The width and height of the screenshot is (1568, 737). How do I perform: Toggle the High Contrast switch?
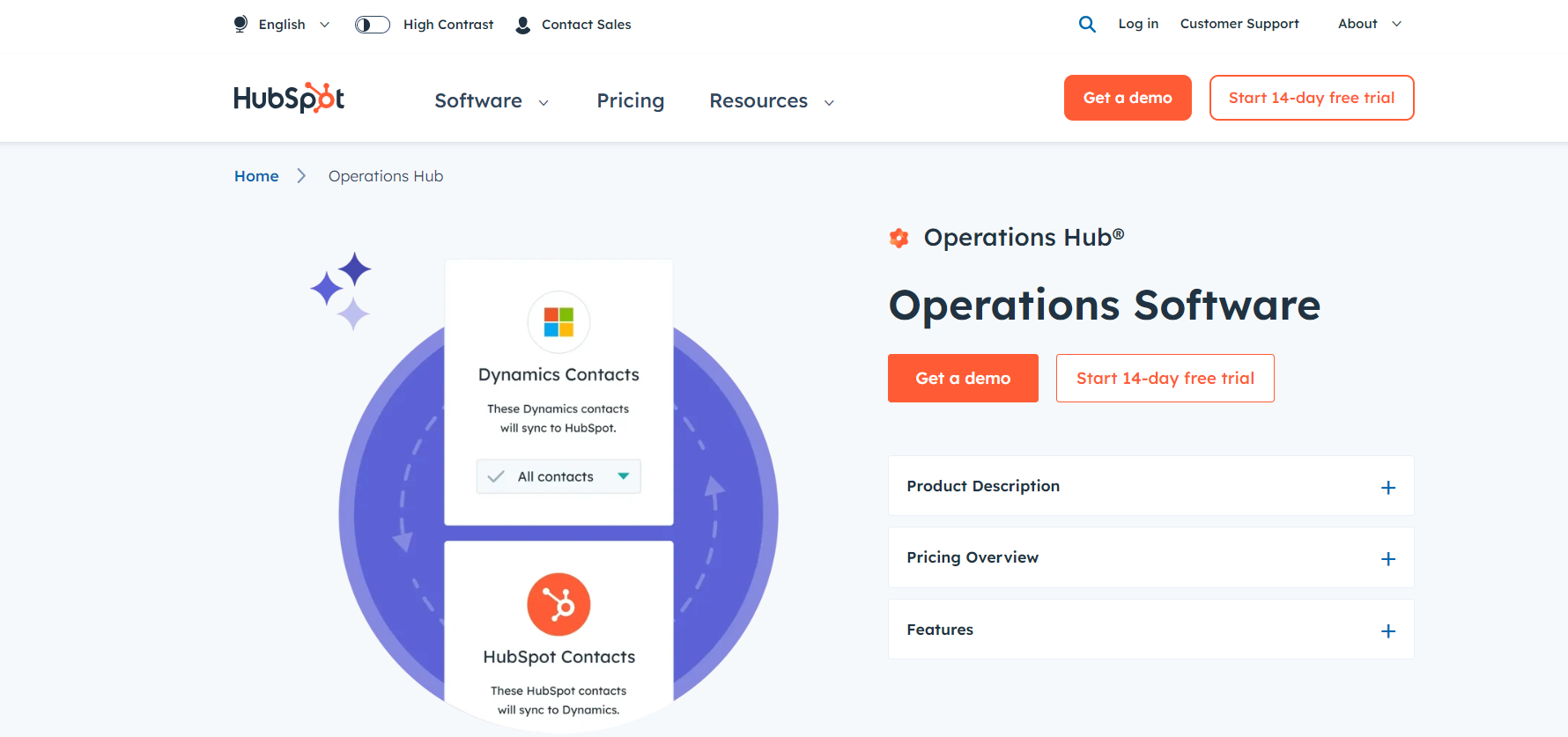coord(373,25)
